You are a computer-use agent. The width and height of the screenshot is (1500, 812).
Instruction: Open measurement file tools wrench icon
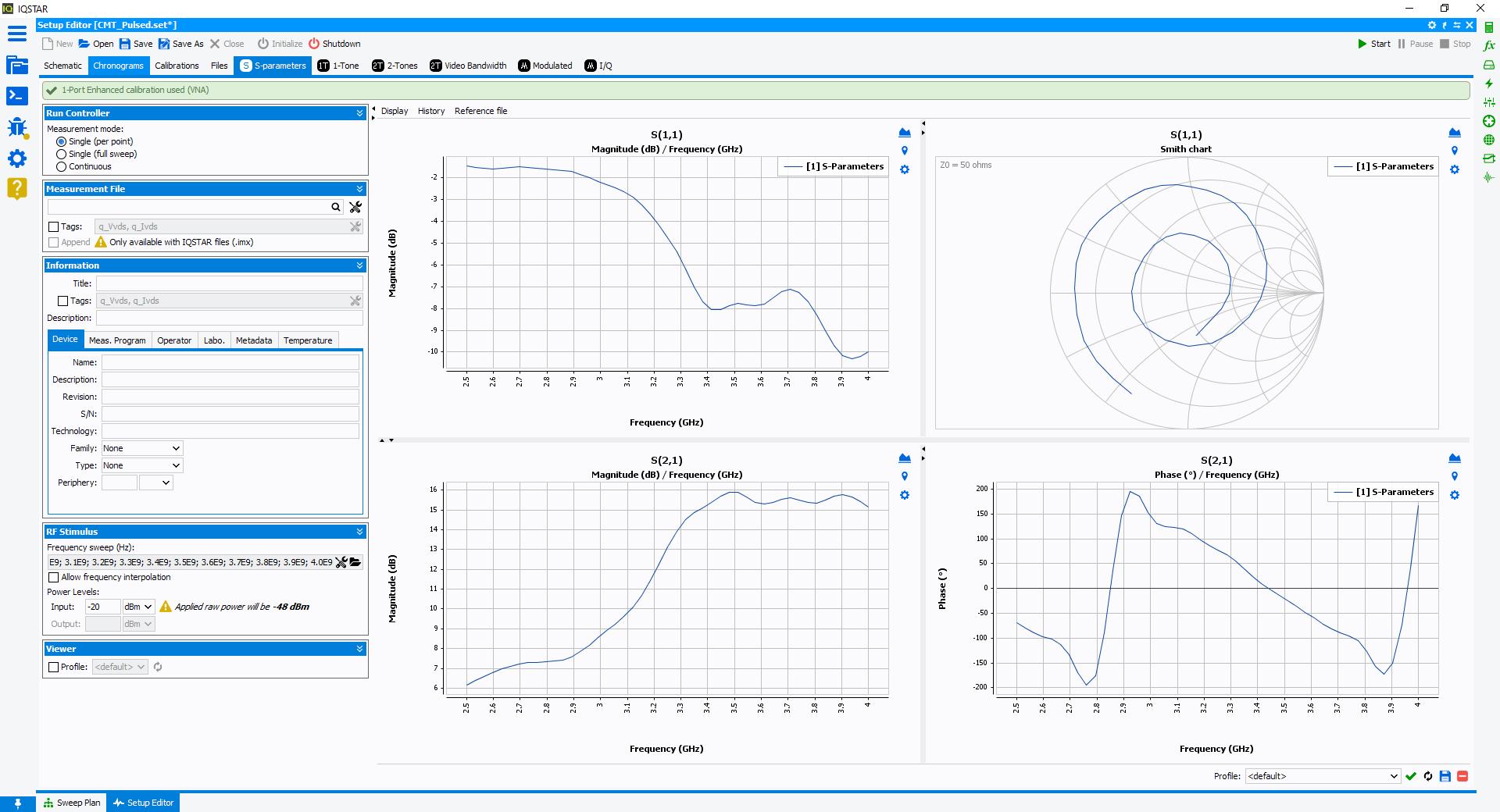pos(355,207)
